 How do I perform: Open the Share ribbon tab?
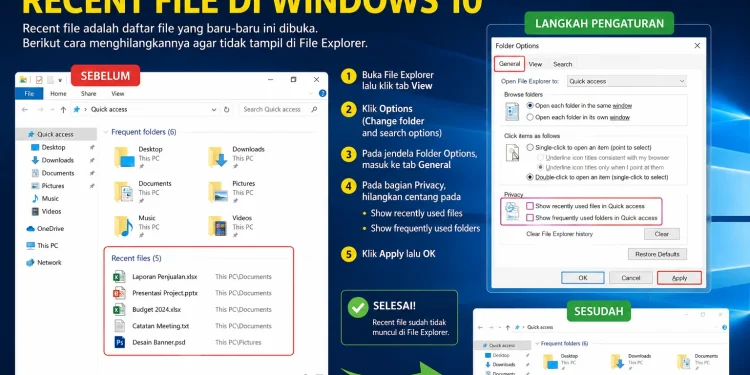[88, 94]
